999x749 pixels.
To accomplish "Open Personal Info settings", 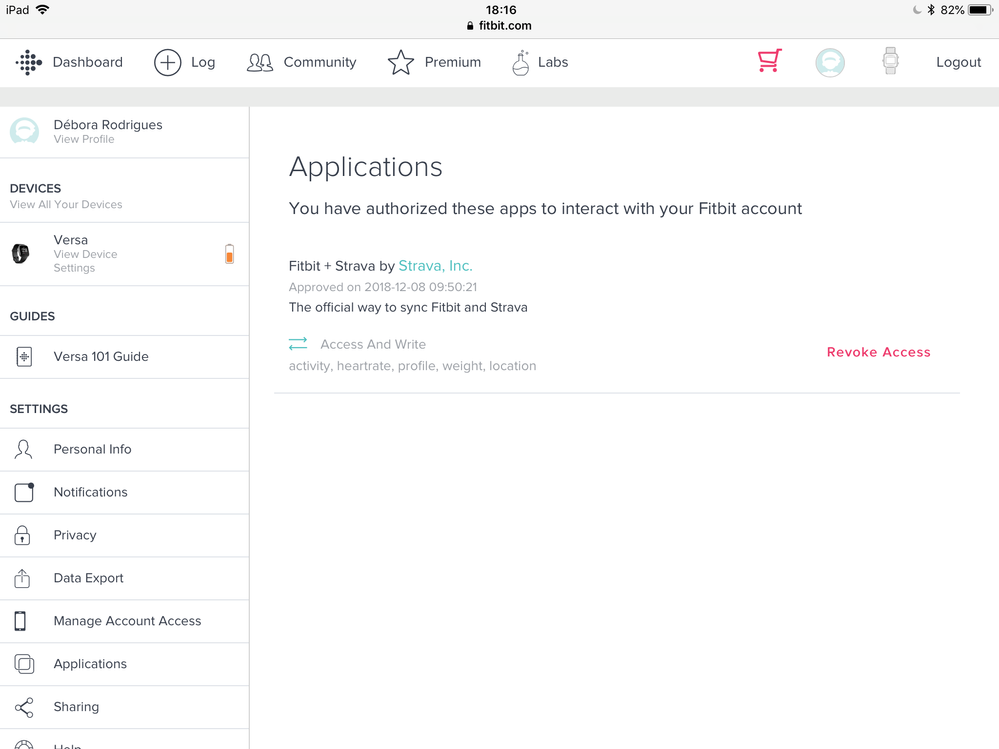I will point(124,450).
